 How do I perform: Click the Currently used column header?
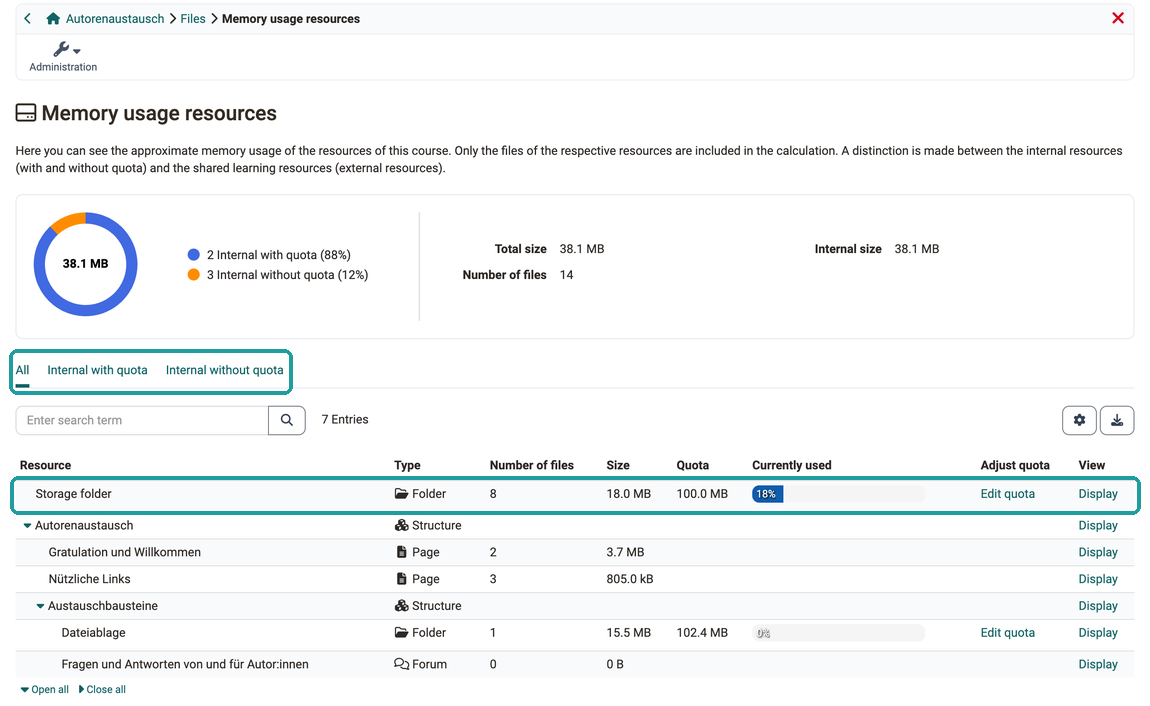tap(792, 465)
